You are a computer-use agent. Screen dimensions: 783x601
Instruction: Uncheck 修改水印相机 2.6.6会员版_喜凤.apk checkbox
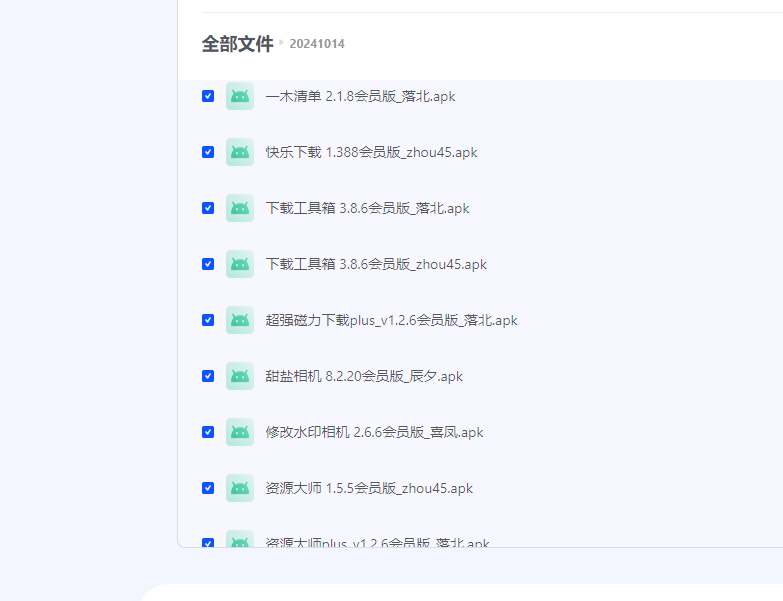coord(208,431)
